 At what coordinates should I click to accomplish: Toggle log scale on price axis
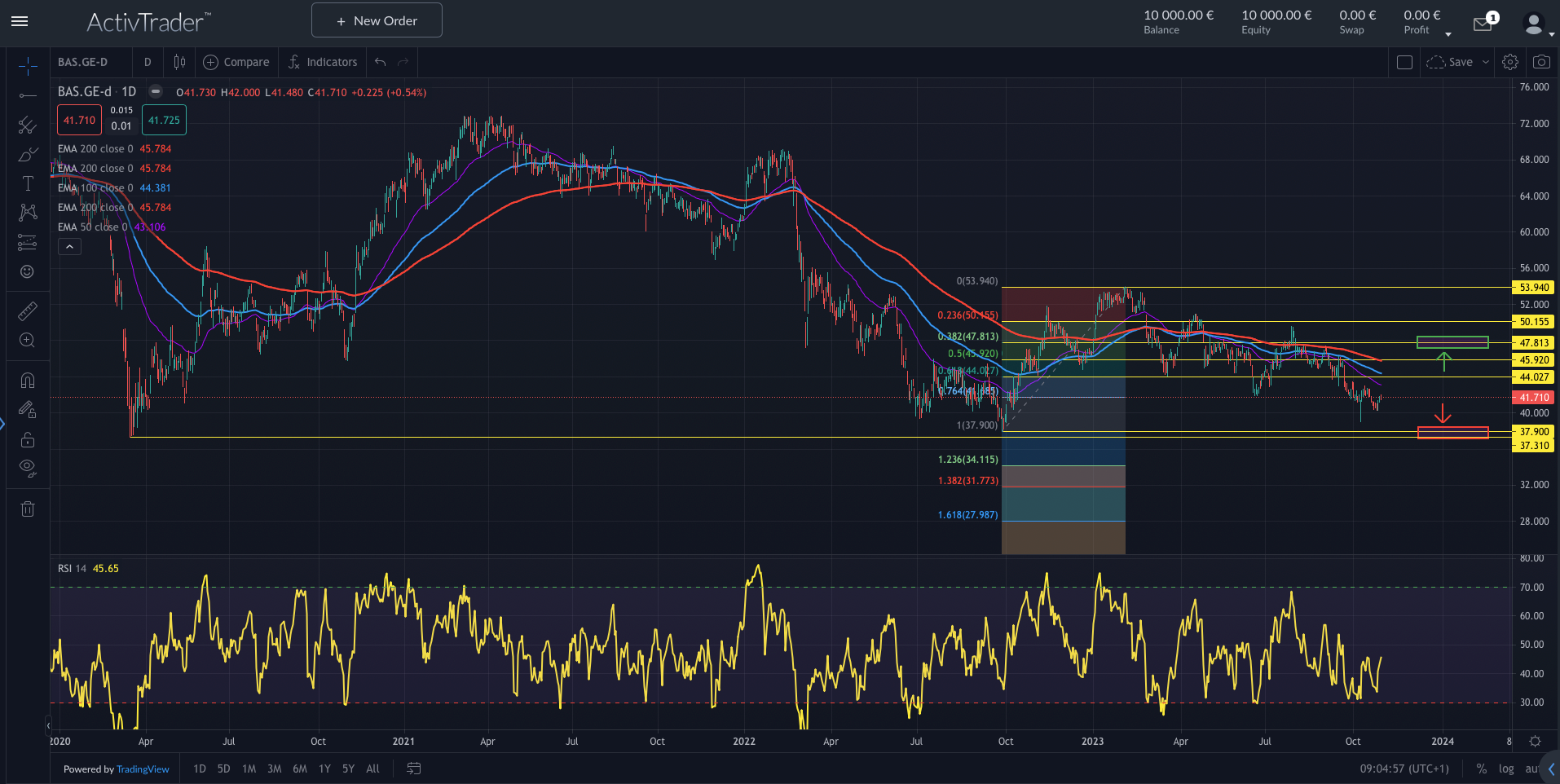click(1506, 769)
